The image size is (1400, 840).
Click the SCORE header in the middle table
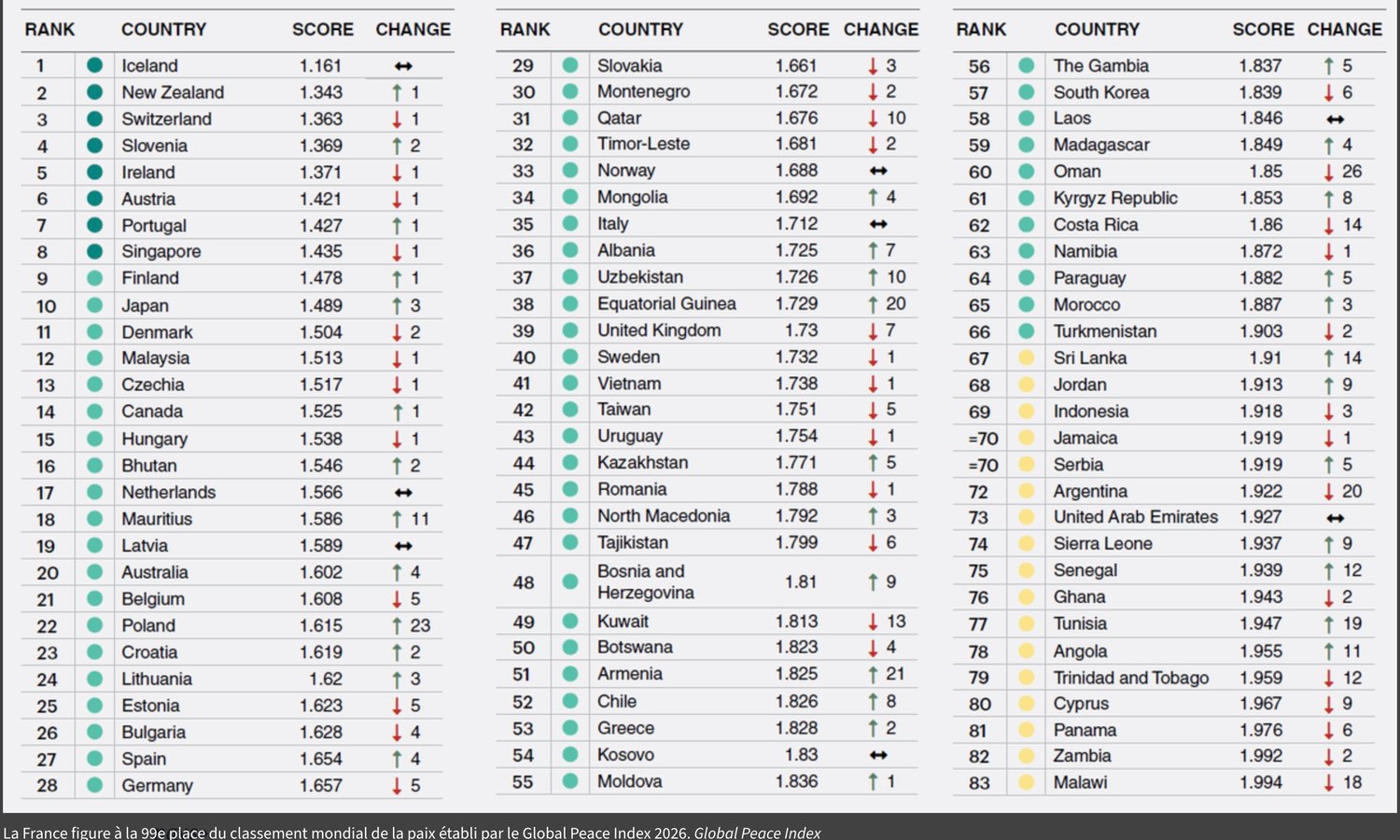pos(798,29)
